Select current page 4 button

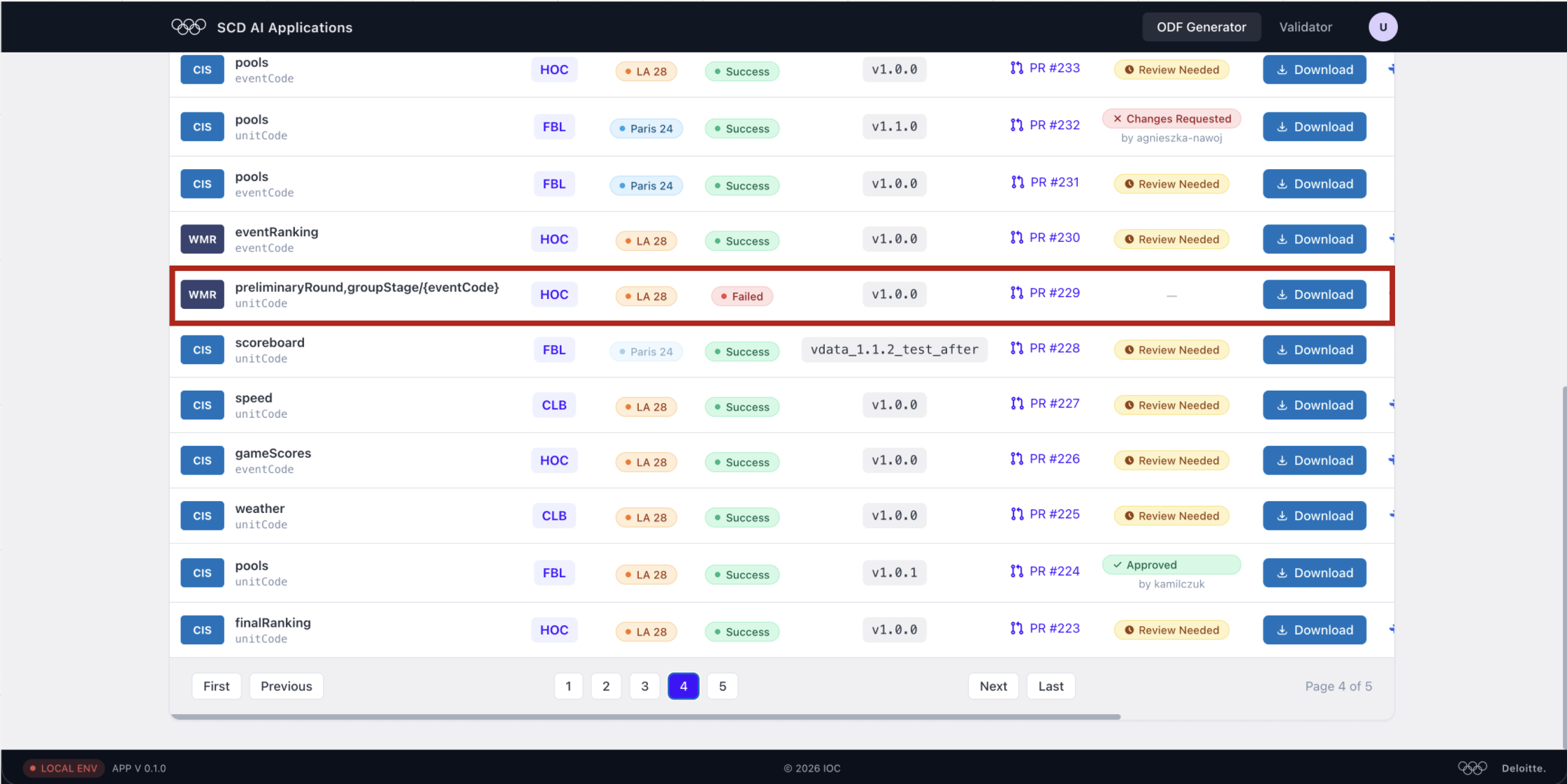point(684,686)
